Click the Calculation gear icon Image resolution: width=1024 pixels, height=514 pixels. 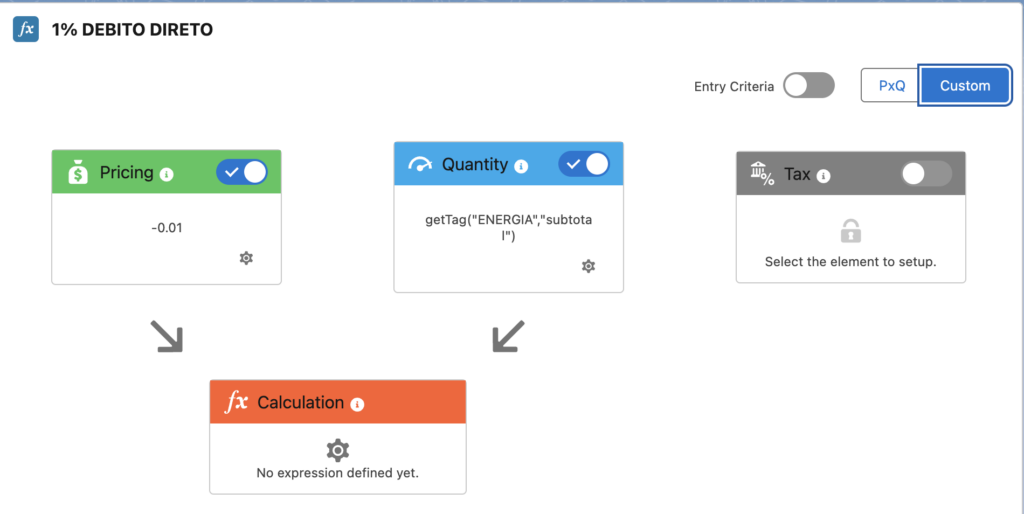tap(338, 450)
